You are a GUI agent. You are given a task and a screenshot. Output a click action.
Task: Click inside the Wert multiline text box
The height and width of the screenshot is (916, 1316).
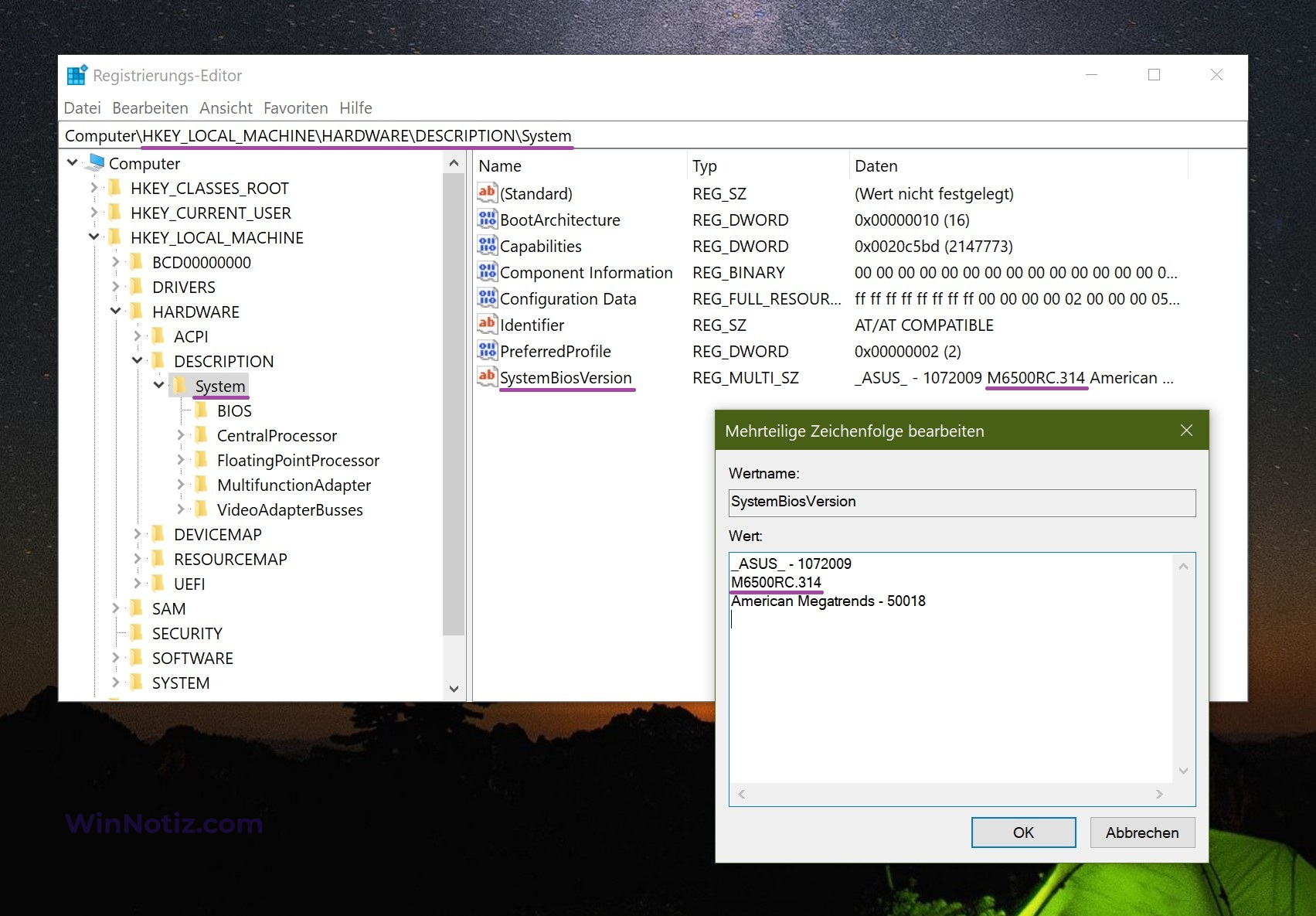tap(950, 696)
